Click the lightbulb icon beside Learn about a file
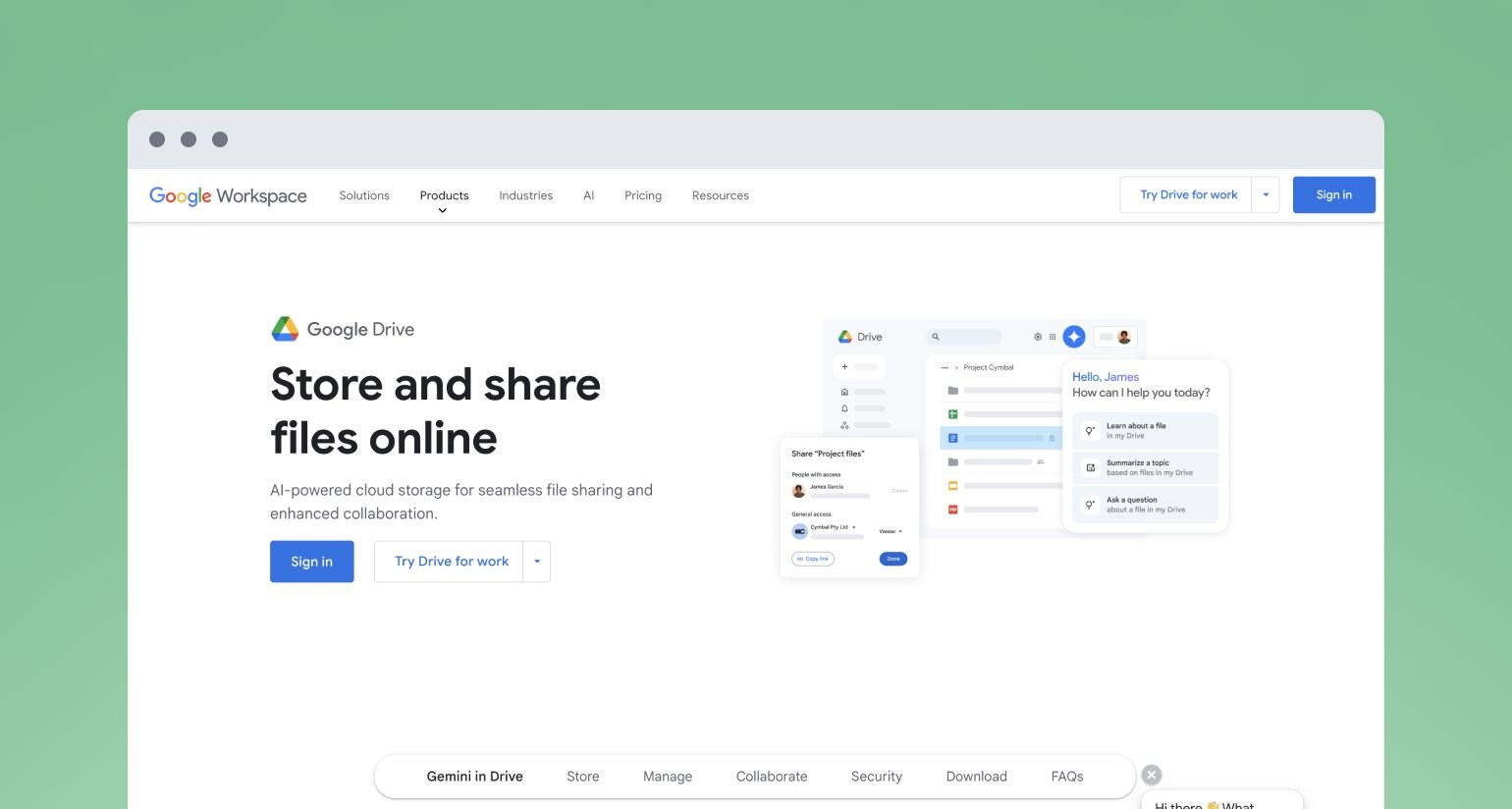 point(1090,431)
